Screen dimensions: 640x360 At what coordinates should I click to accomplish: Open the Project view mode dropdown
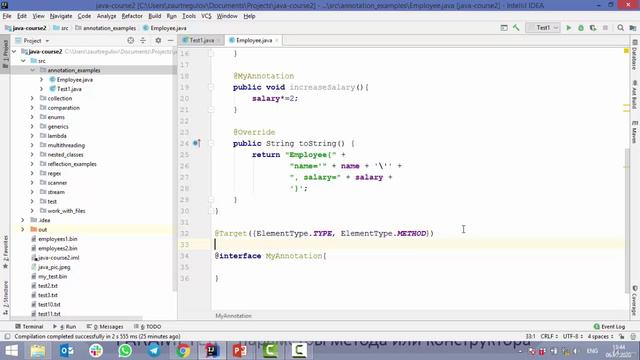coord(32,40)
